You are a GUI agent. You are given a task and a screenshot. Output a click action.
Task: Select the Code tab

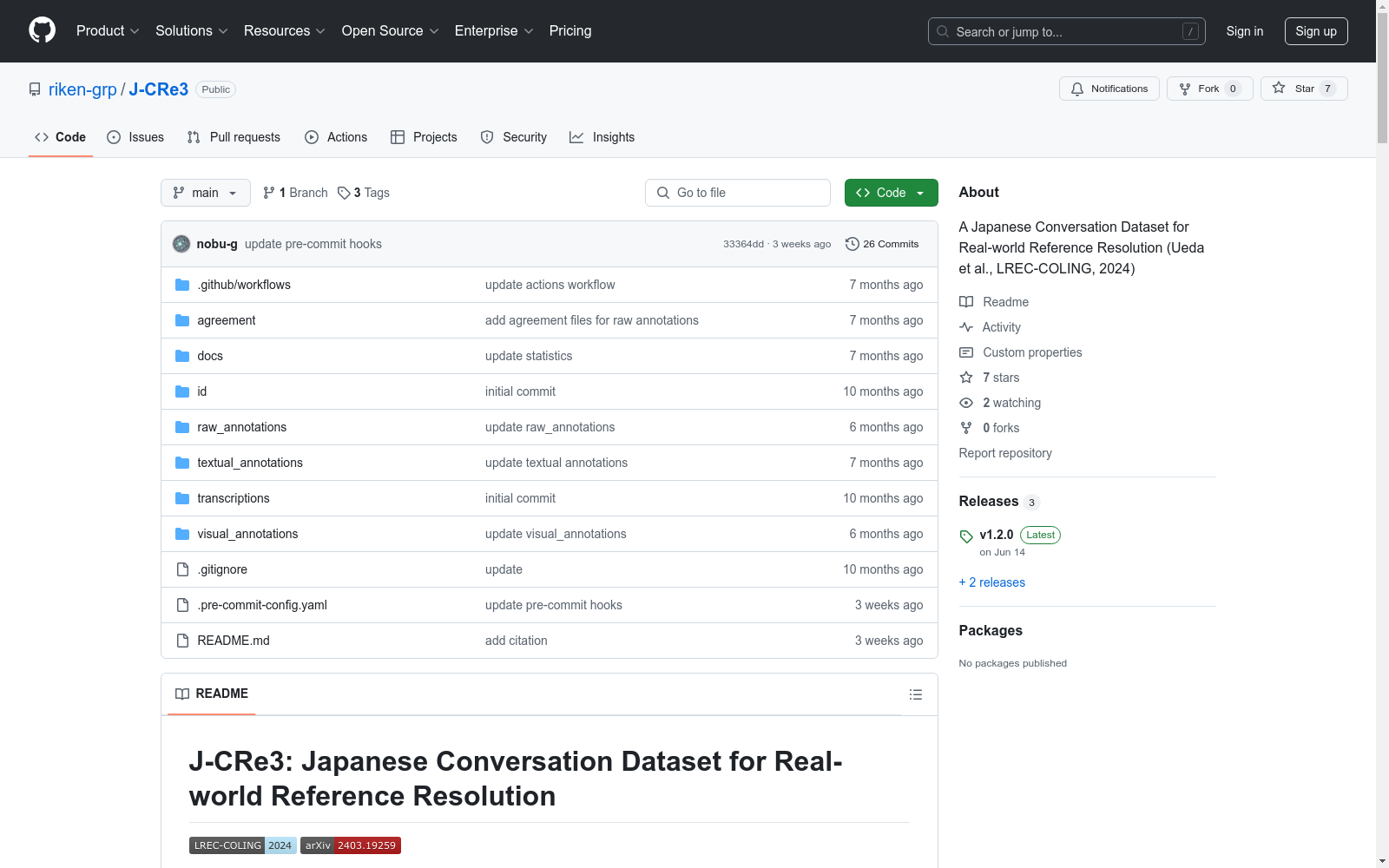[61, 137]
